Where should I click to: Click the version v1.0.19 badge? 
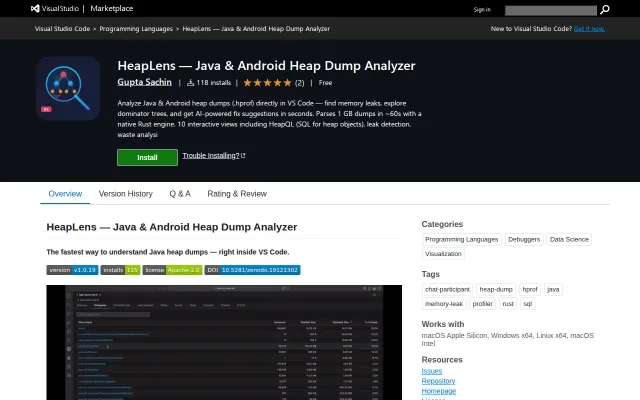[72, 270]
